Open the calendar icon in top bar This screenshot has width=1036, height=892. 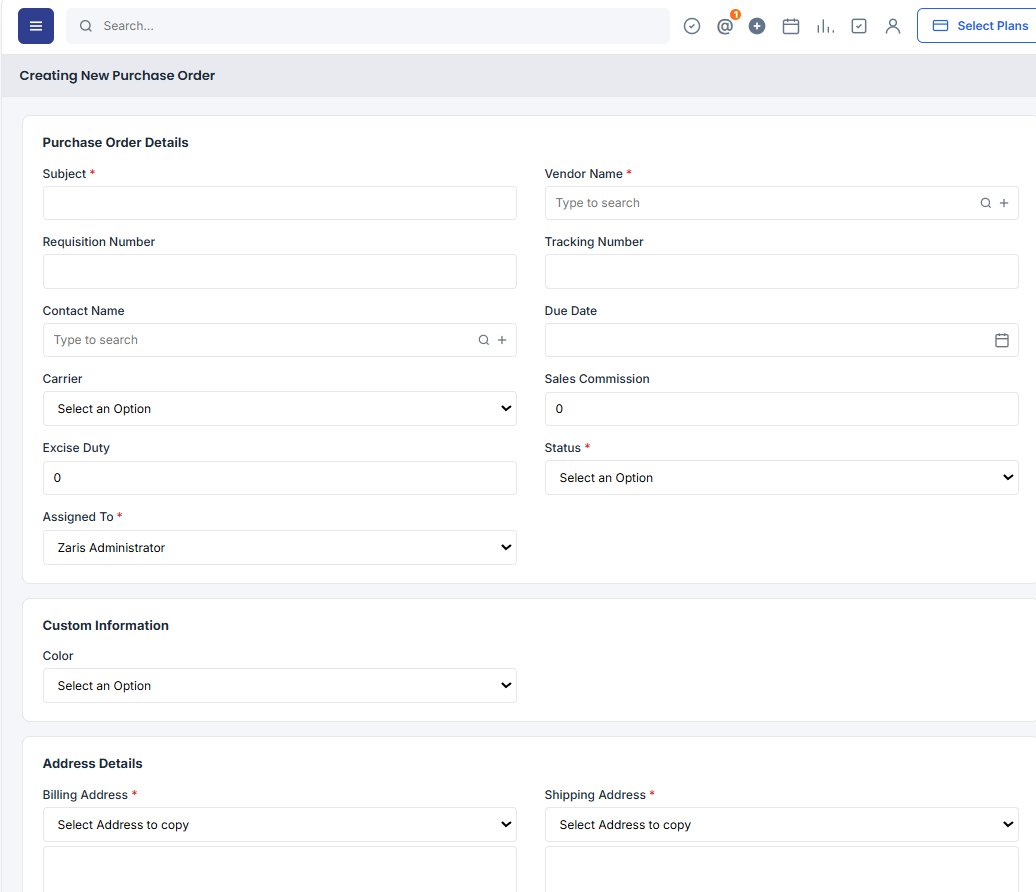tap(791, 26)
